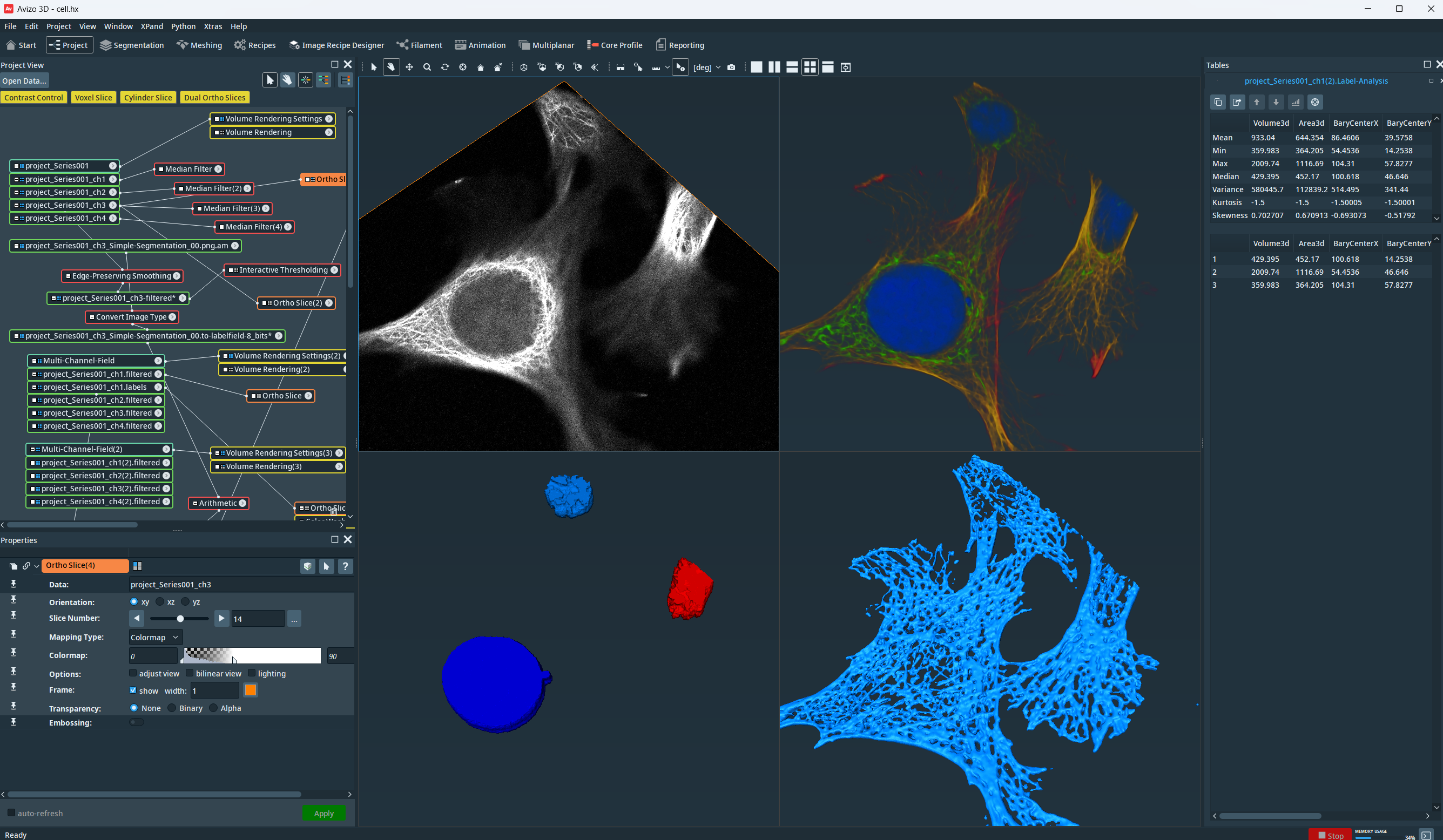Select the translate move tool
Screen dimensions: 1443x840
[x=409, y=67]
